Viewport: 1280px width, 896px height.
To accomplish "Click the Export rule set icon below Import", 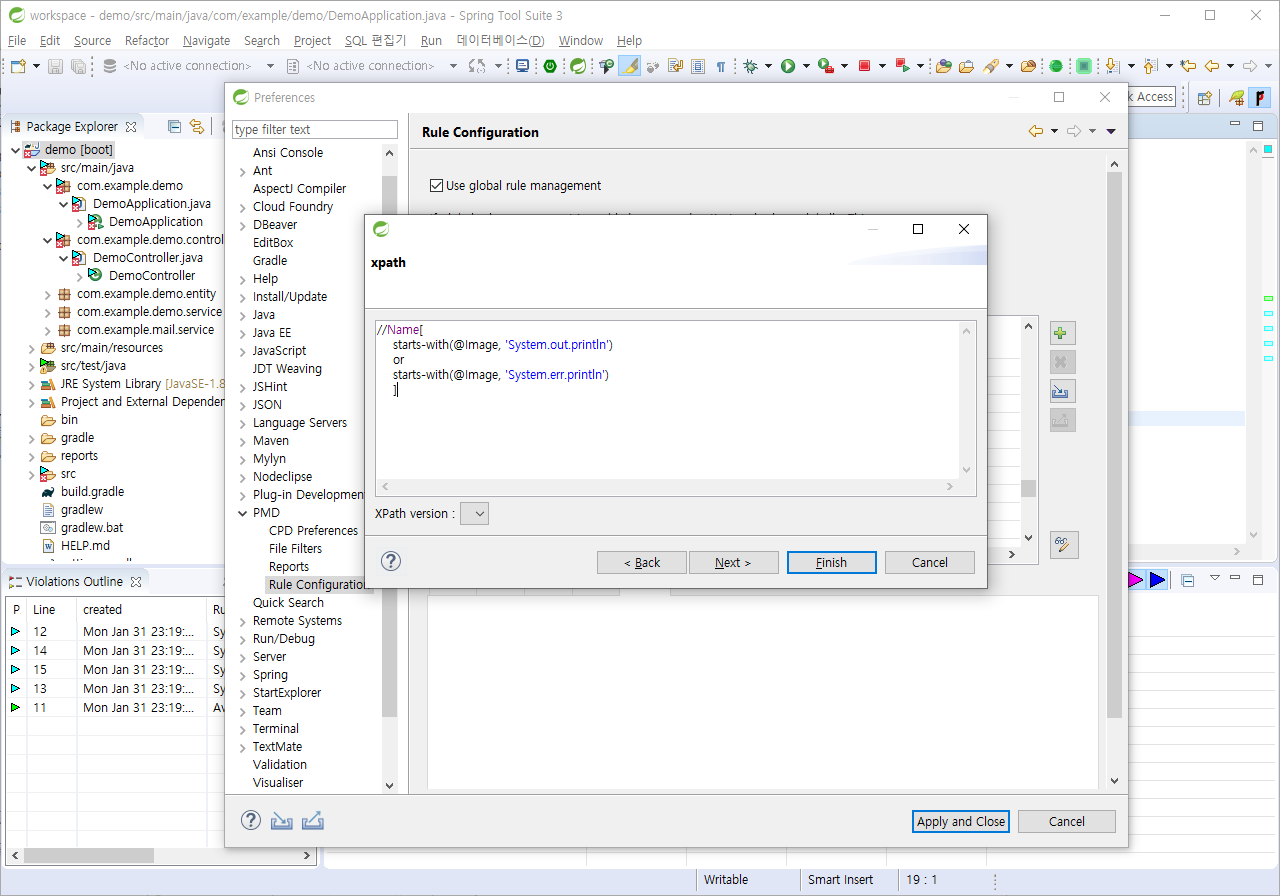I will click(1062, 420).
